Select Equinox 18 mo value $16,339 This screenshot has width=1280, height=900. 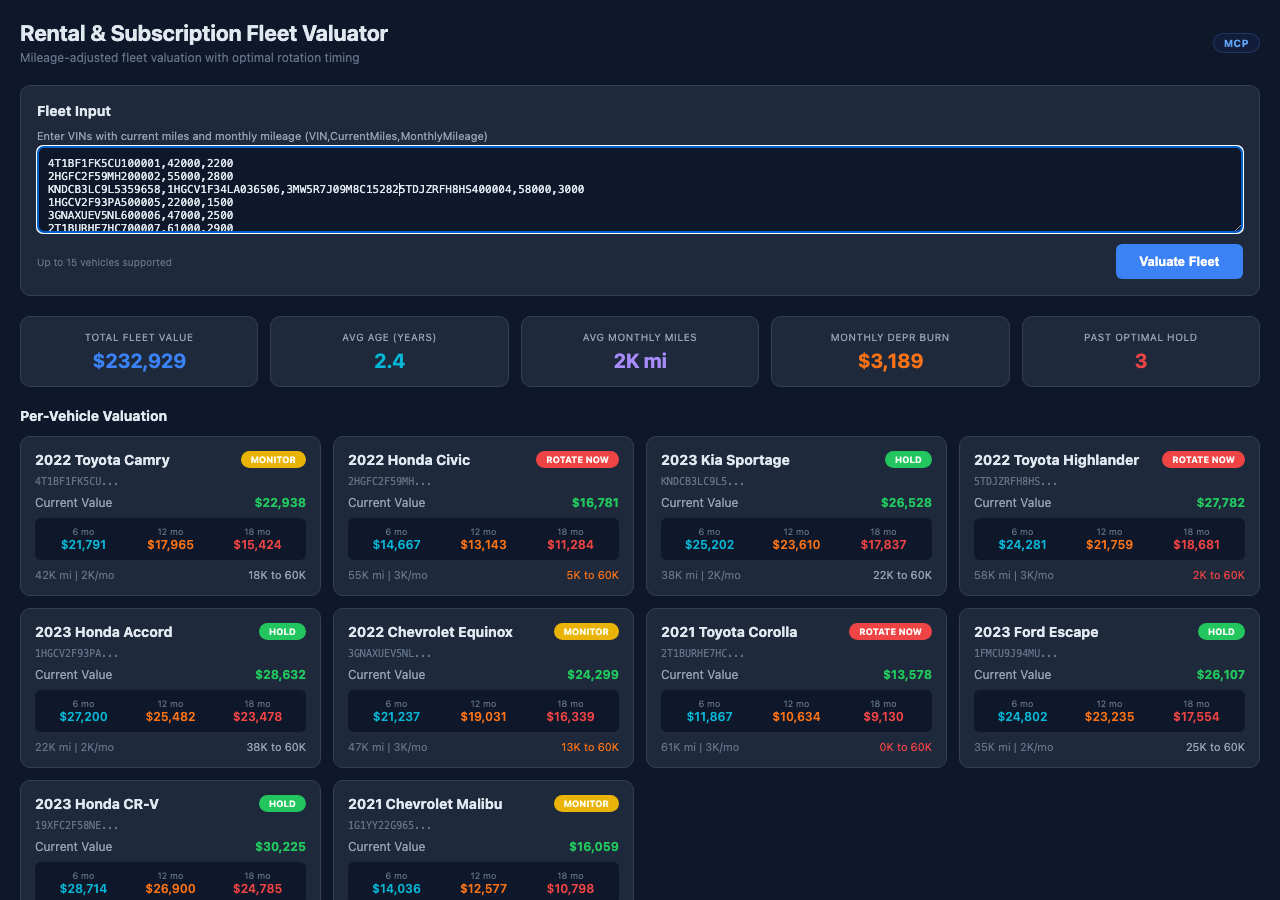click(x=570, y=717)
